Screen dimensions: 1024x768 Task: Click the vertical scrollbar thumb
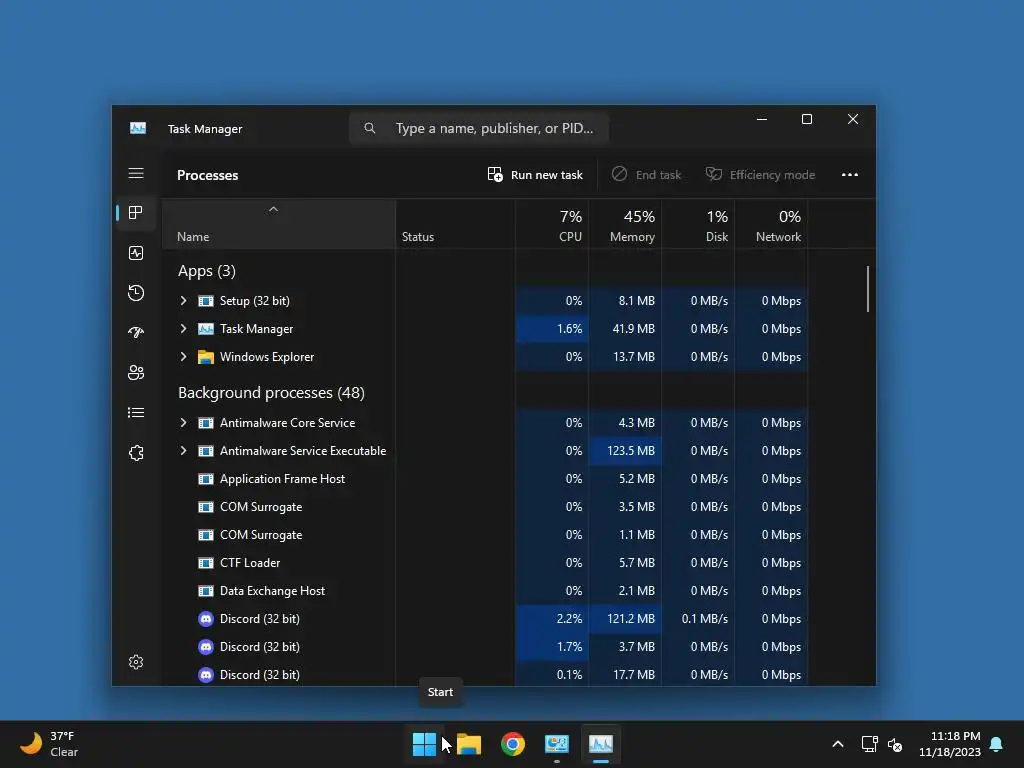(x=868, y=289)
